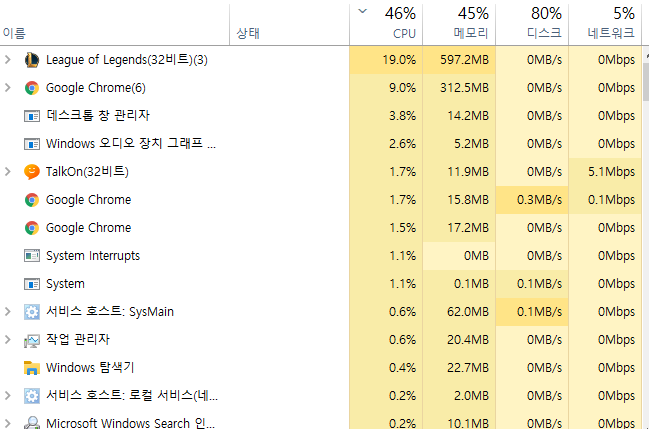Click the 데스크톱 창 관리자 process icon
Viewport: 649px width, 429px height.
pos(32,116)
